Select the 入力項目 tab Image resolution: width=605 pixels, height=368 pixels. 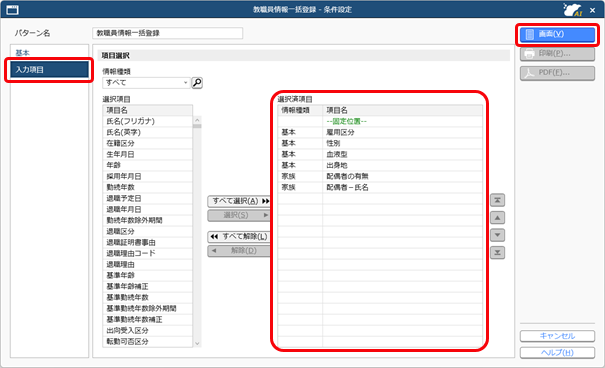tap(49, 70)
